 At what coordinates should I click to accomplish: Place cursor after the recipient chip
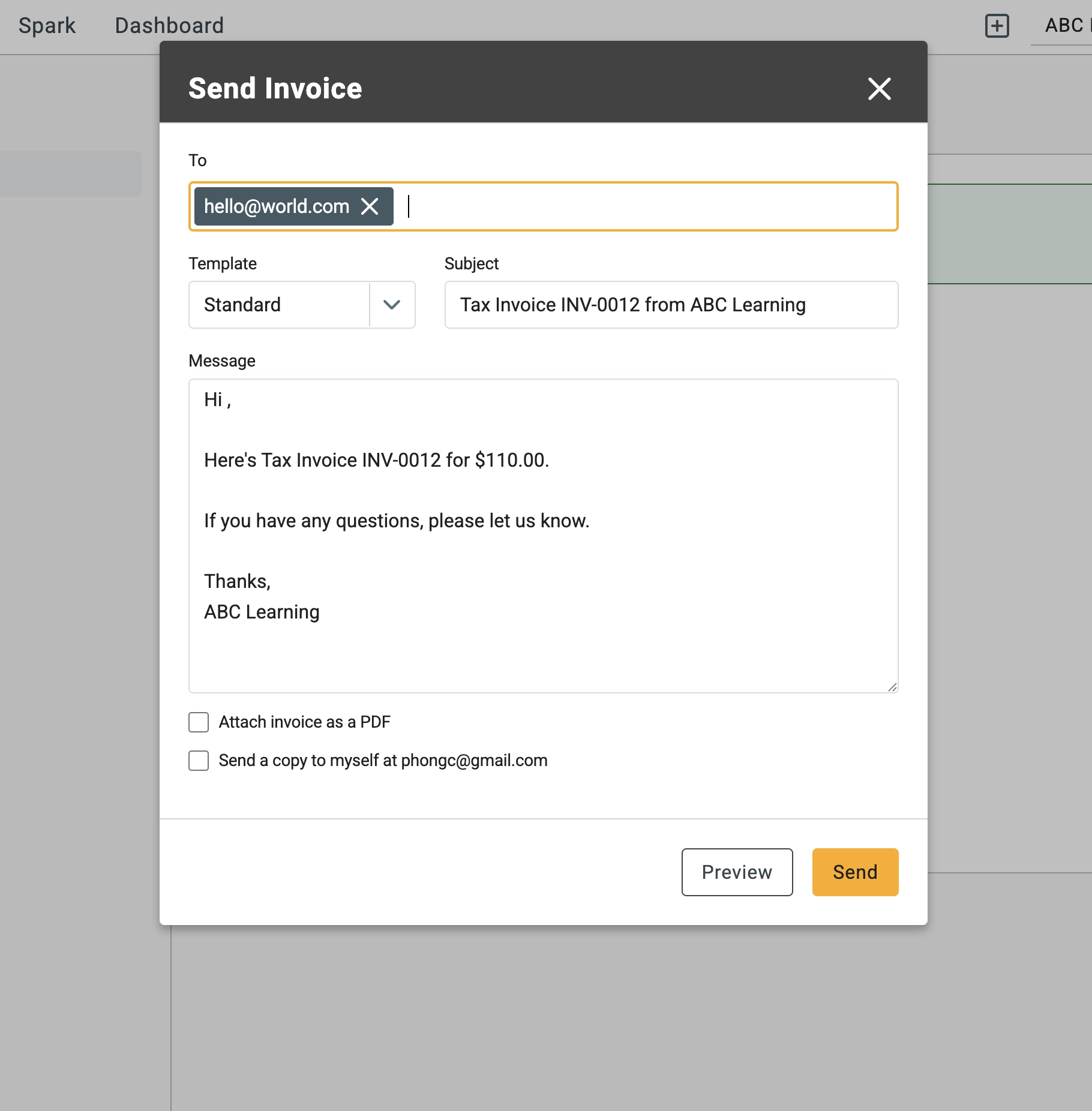pyautogui.click(x=410, y=206)
